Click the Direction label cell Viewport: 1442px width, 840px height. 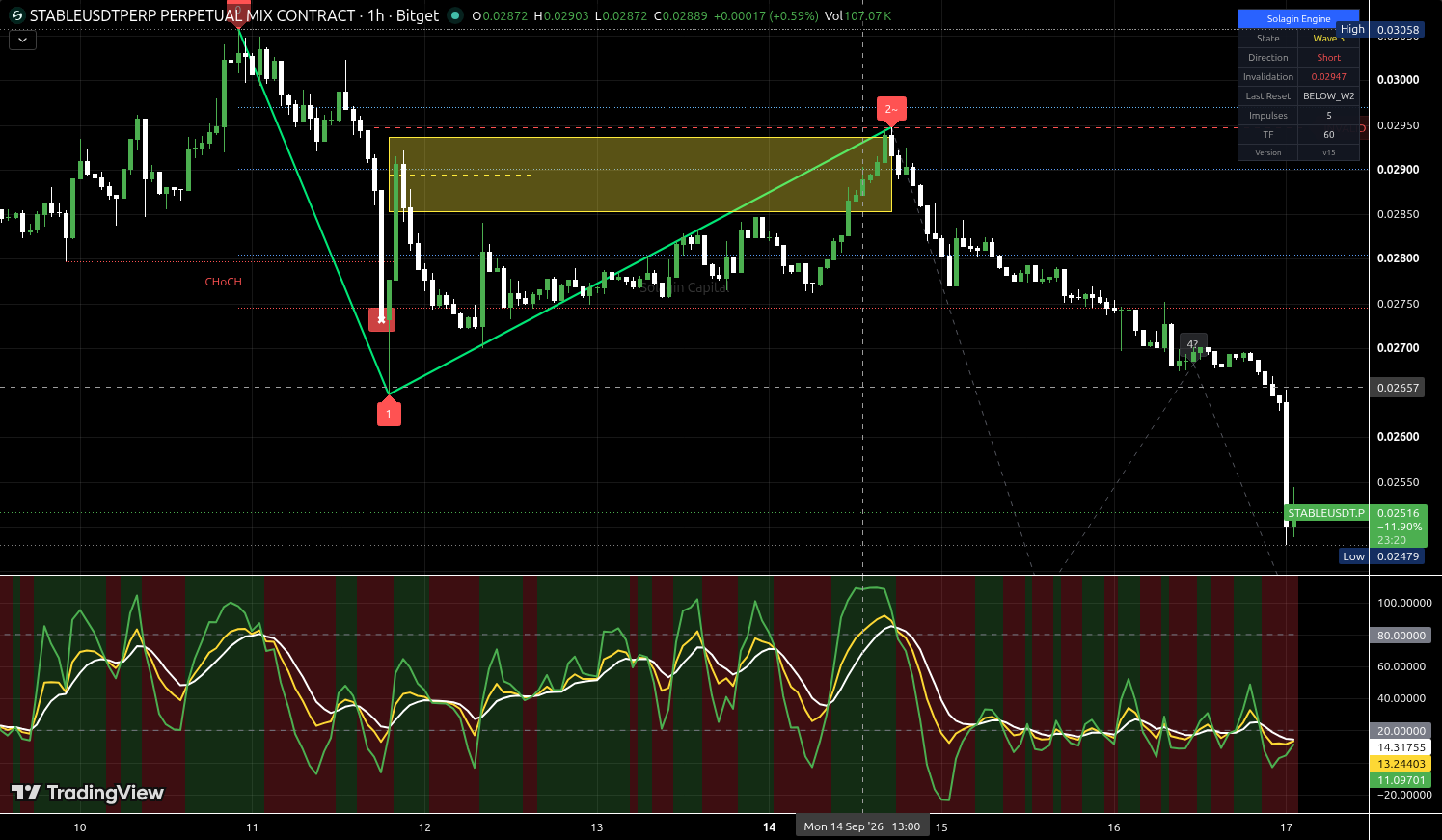[1268, 58]
